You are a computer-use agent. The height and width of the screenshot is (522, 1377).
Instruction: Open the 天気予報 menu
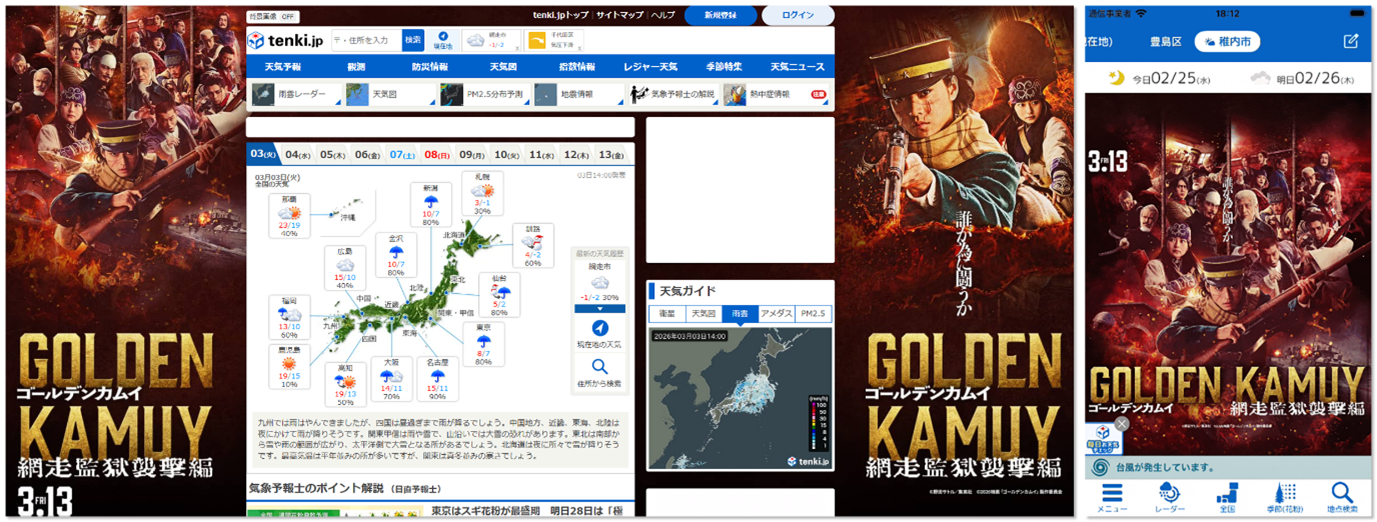click(x=282, y=67)
